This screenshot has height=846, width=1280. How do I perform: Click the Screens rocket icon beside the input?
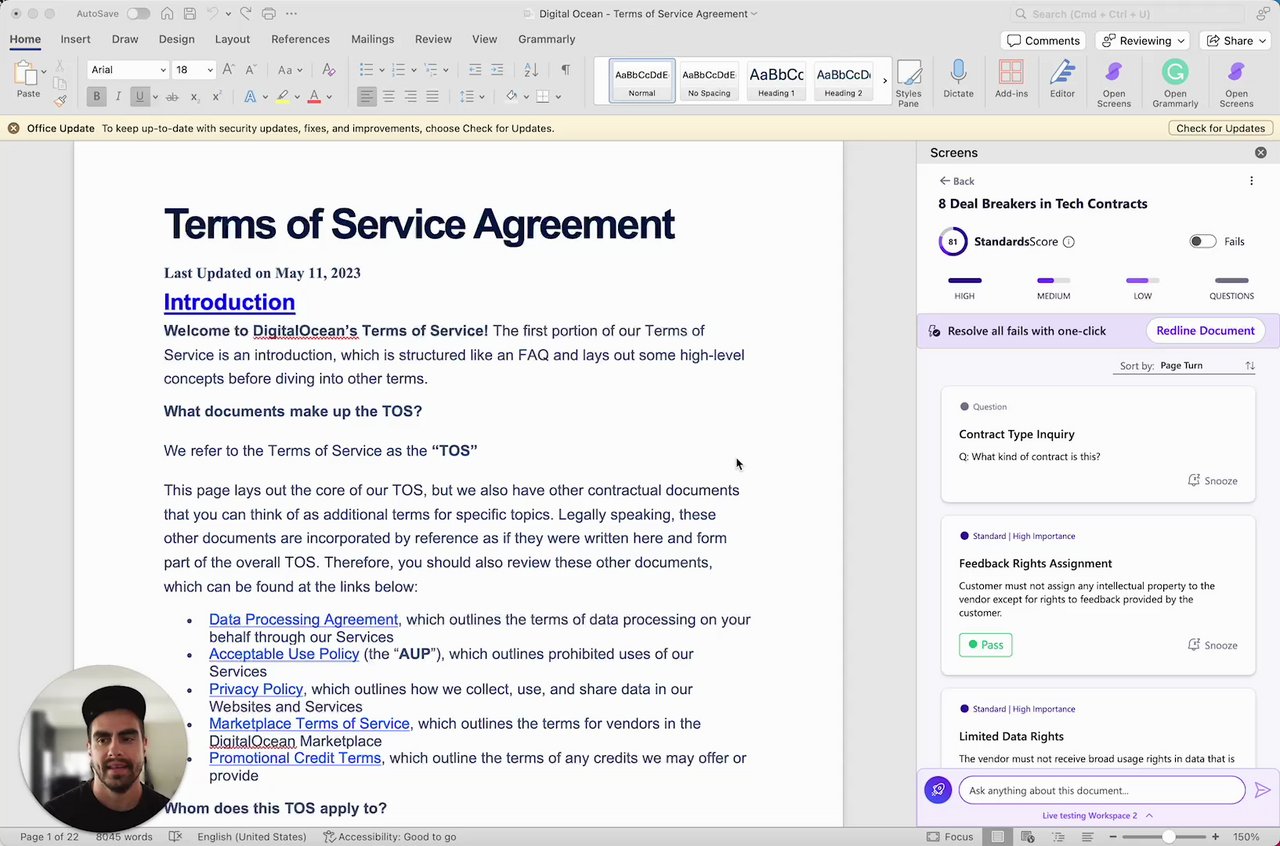[x=938, y=790]
